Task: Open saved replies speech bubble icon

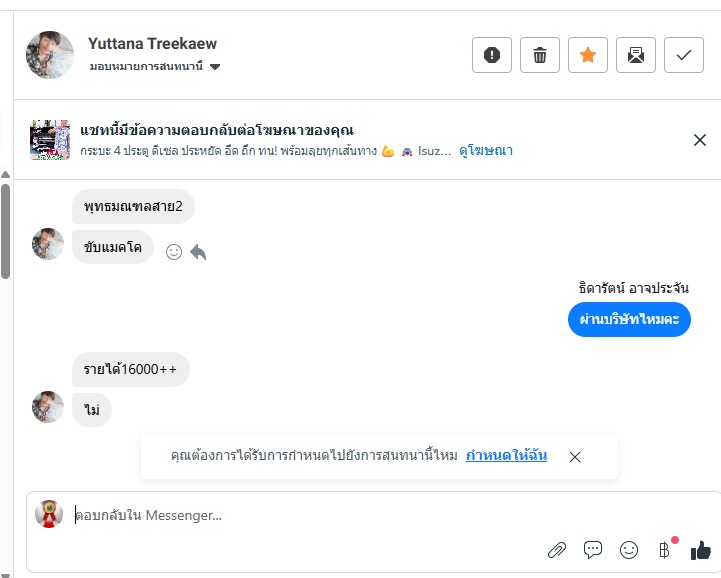Action: coord(593,549)
